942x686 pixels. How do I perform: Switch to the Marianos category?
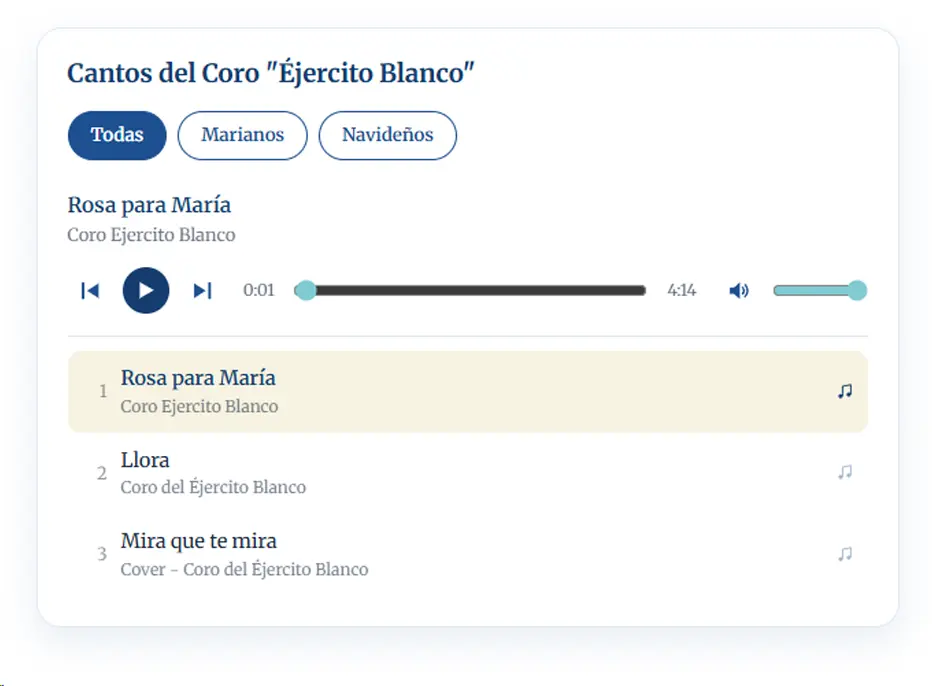[243, 135]
